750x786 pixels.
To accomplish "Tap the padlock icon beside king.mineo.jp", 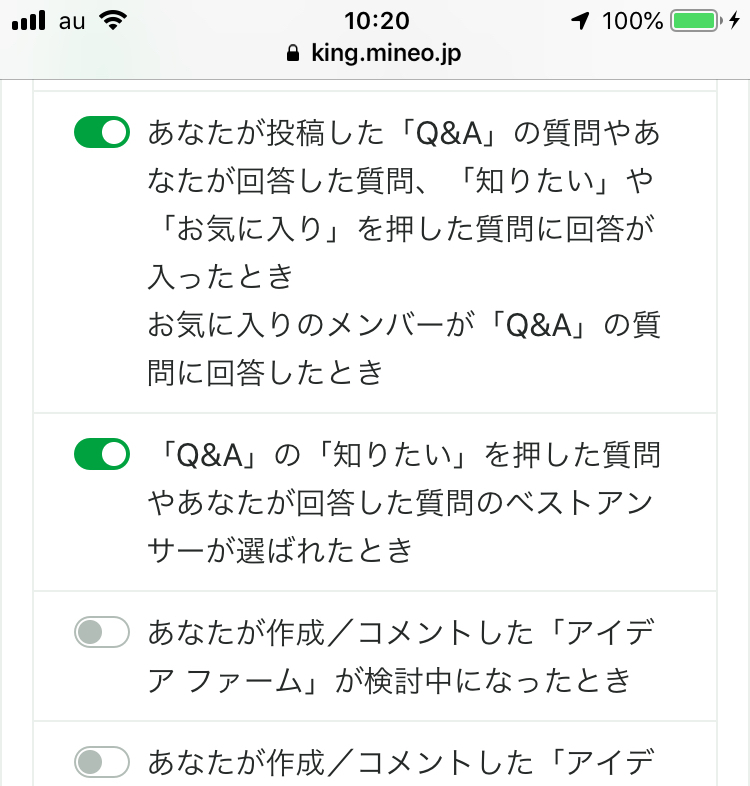I will 292,54.
